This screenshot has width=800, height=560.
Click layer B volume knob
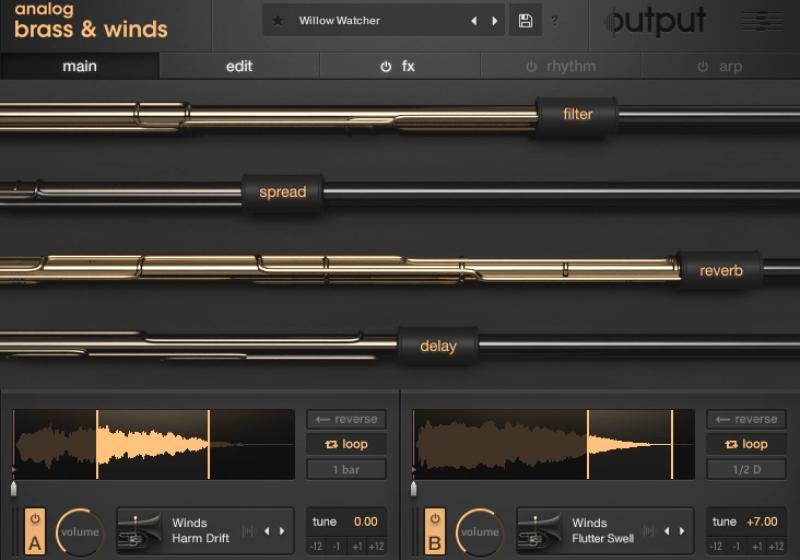coord(480,532)
